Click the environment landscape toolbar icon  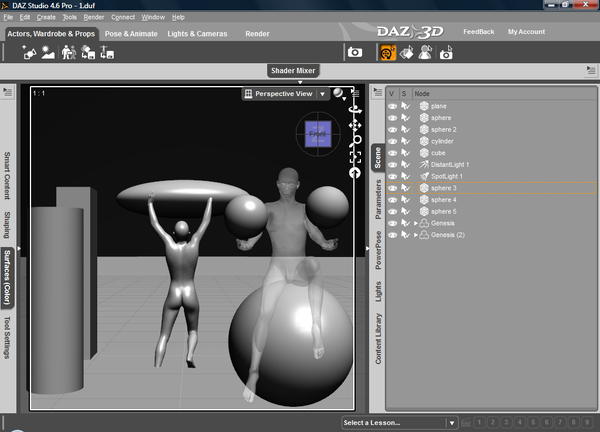[48, 53]
